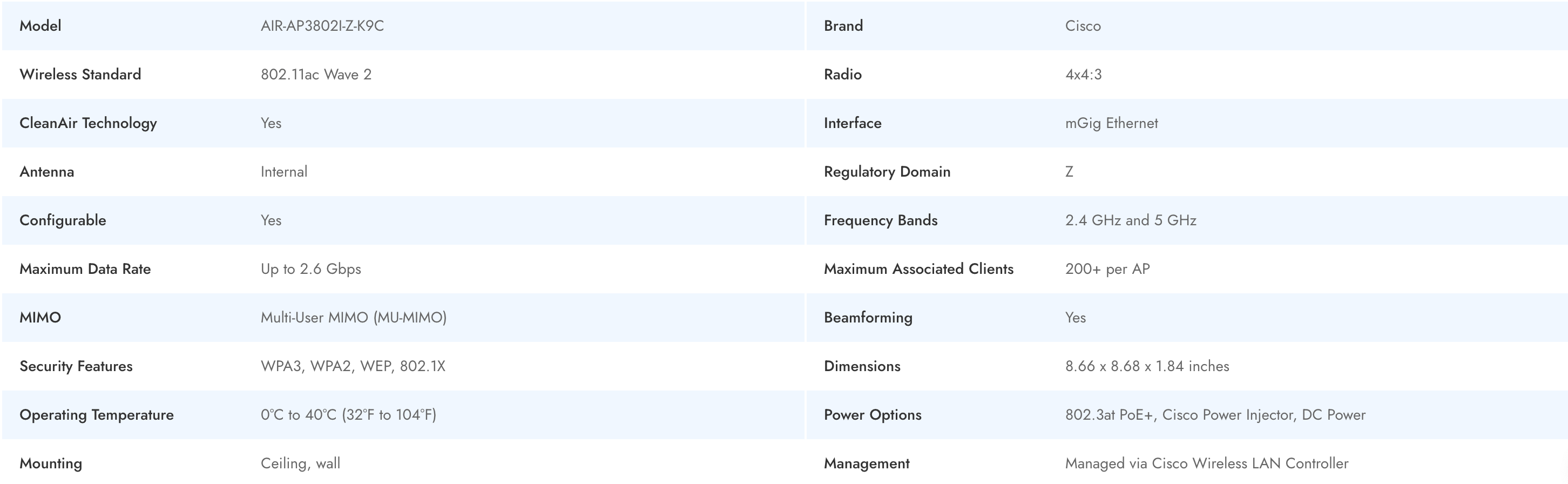The height and width of the screenshot is (484, 1568).
Task: Click the Managed via Cisco Wireless LAN Controller text
Action: click(x=1206, y=464)
